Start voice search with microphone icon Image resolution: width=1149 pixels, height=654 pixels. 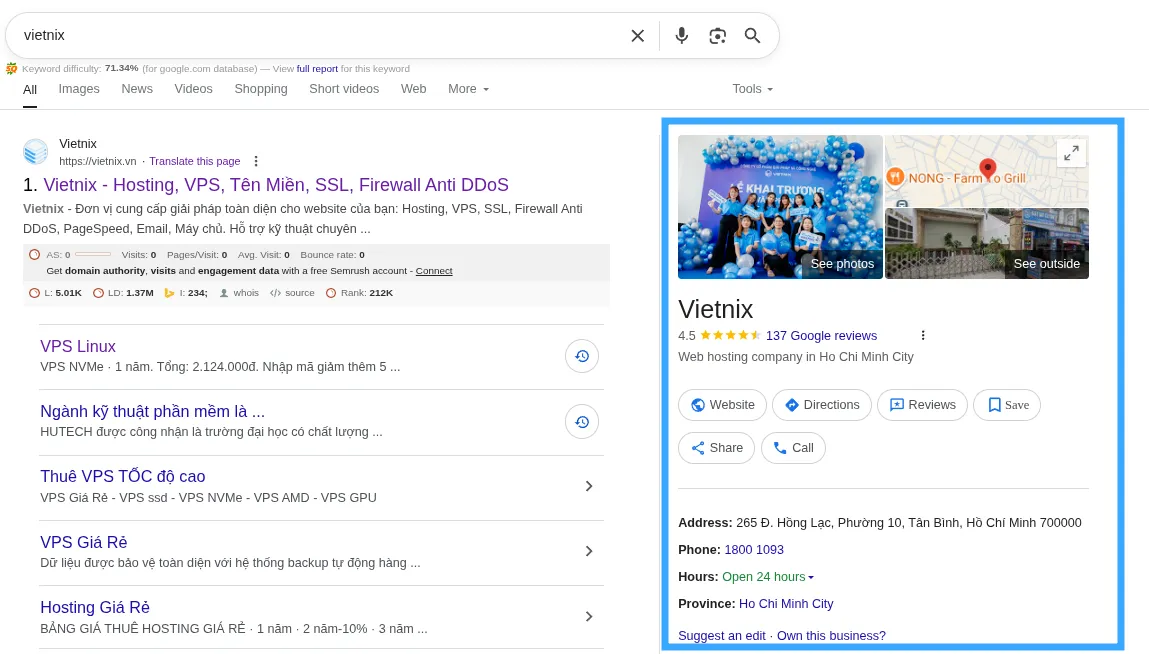coord(682,36)
